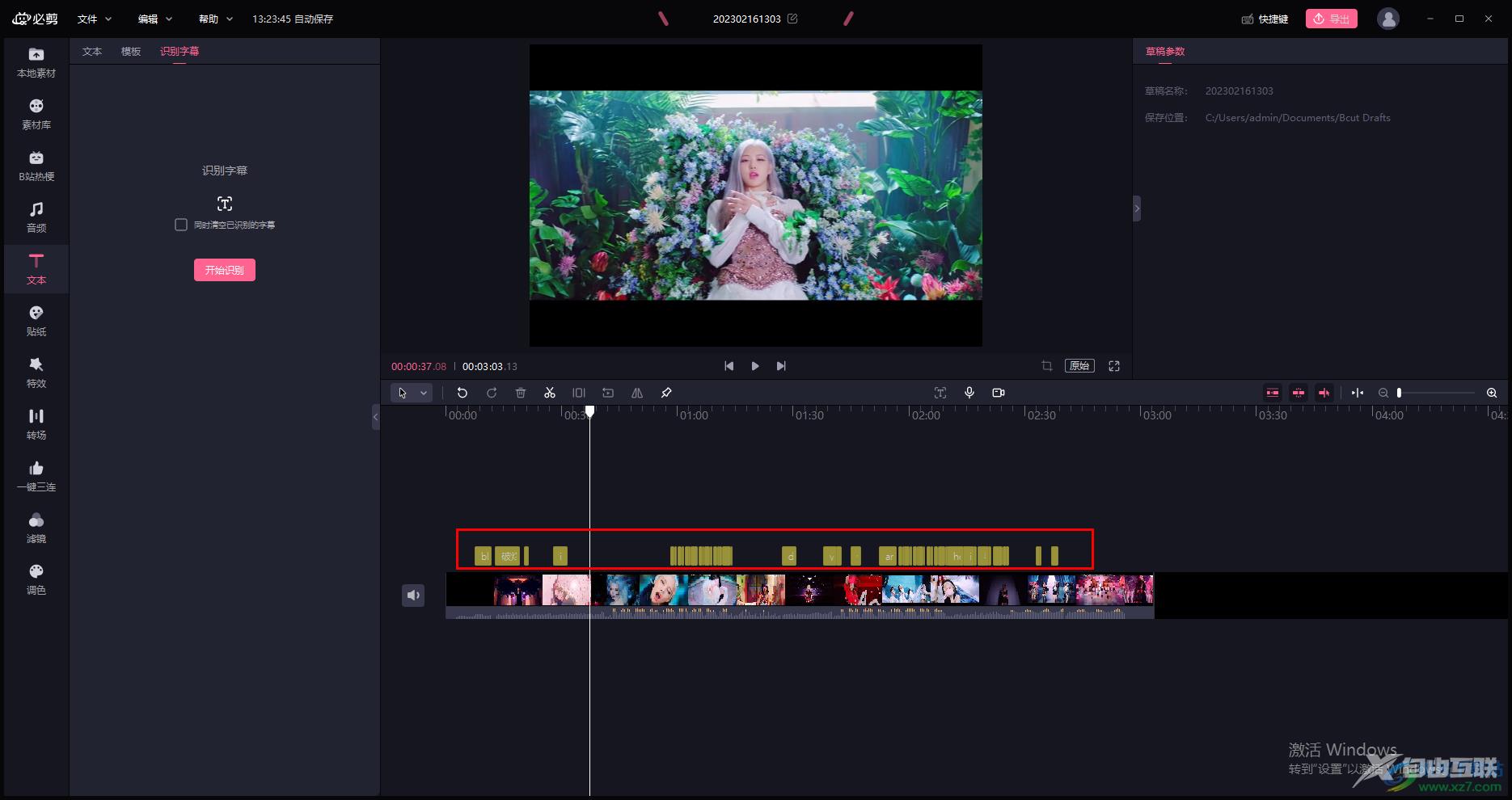1512x800 pixels.
Task: Open the 转场 transitions panel
Action: [36, 424]
